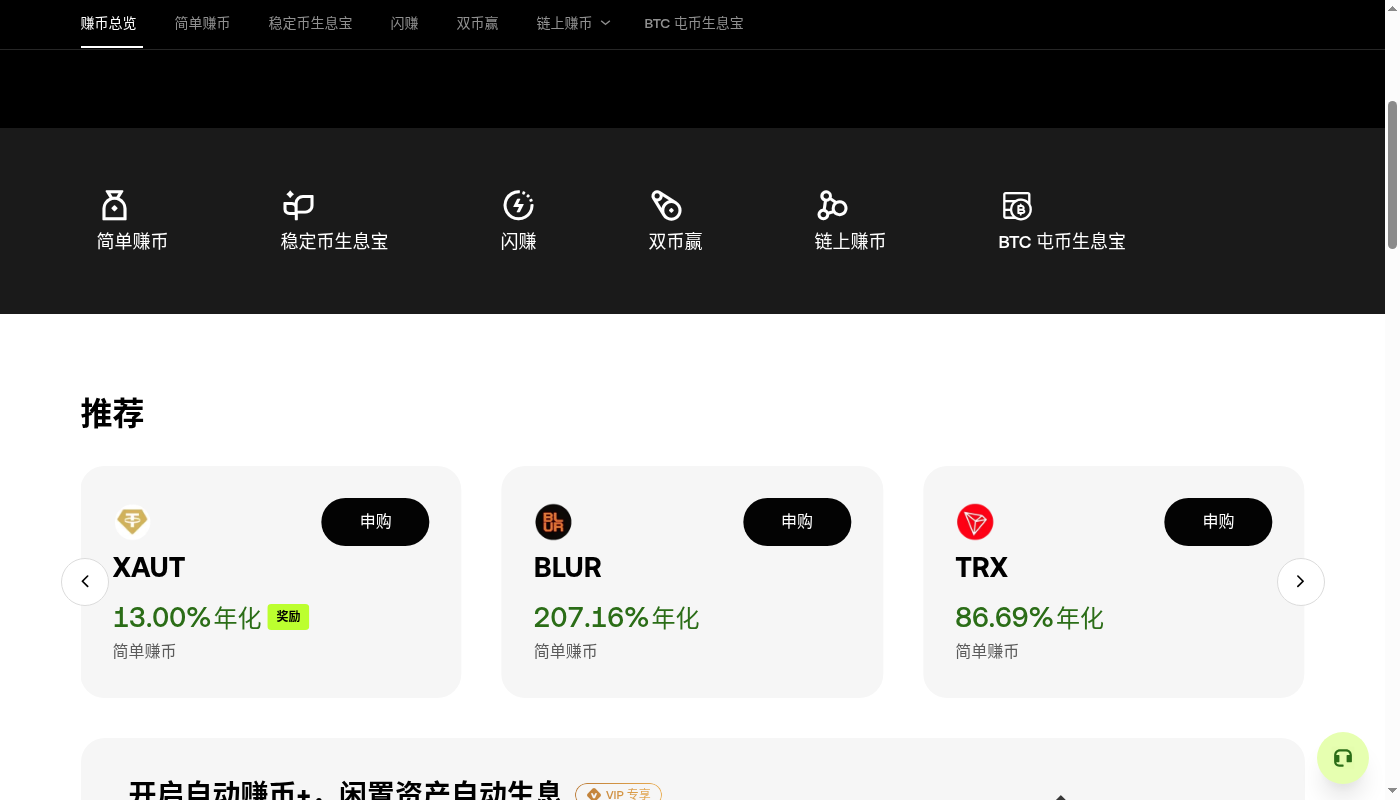Click 简单赚币 label under BLUR rate
The image size is (1400, 800).
point(565,651)
